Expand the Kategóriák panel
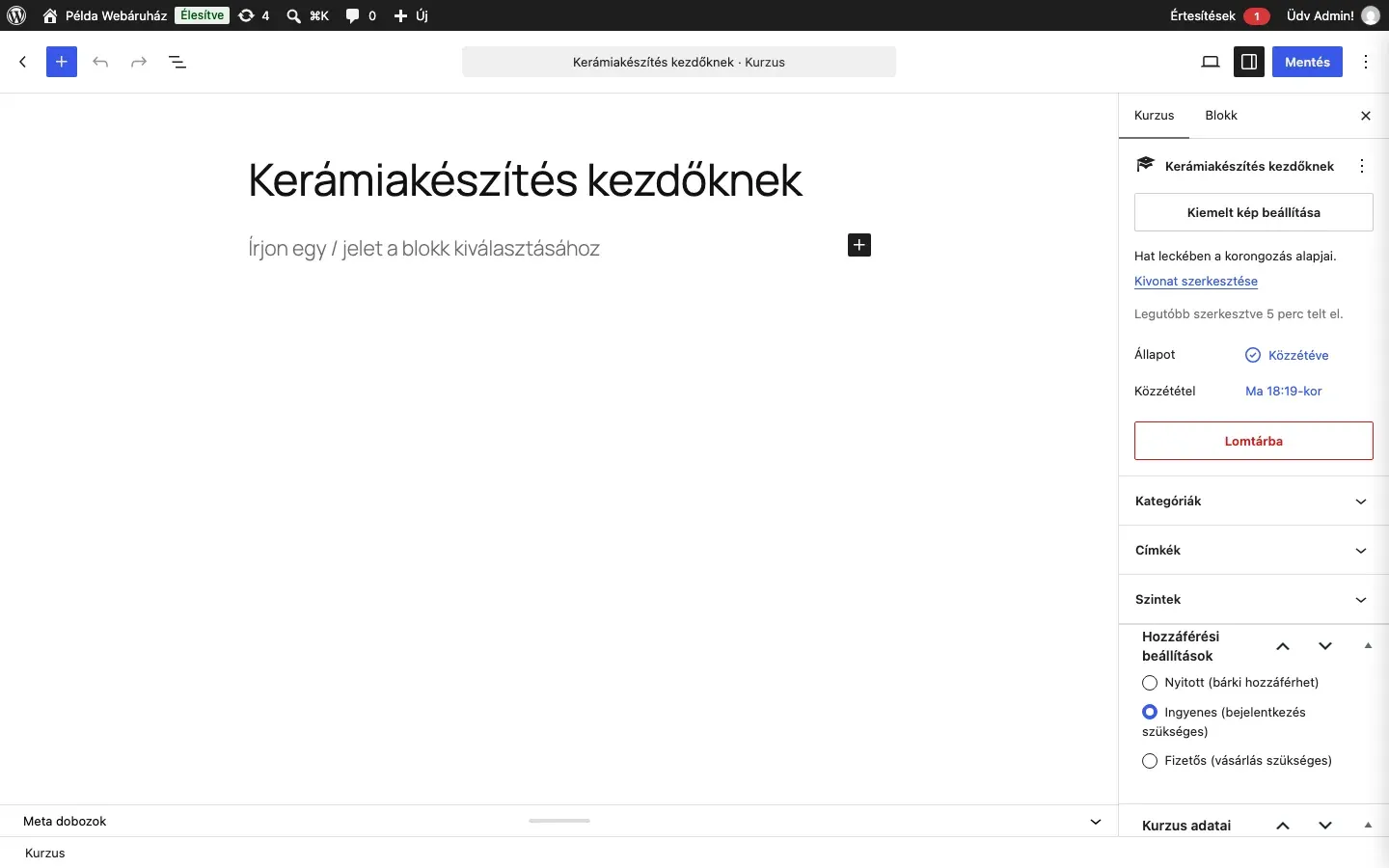Screen dimensions: 1389x868 (x=1254, y=502)
